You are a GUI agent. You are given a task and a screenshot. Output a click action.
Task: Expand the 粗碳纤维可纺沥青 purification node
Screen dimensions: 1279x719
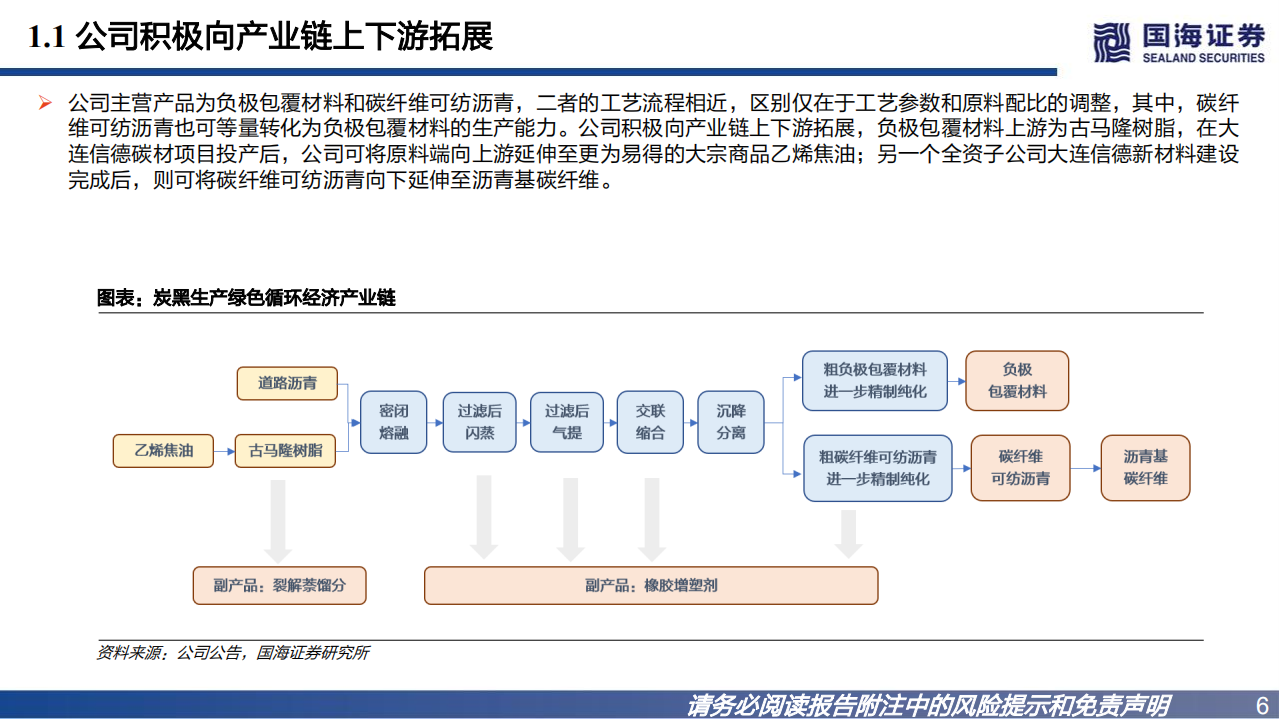[x=876, y=467]
